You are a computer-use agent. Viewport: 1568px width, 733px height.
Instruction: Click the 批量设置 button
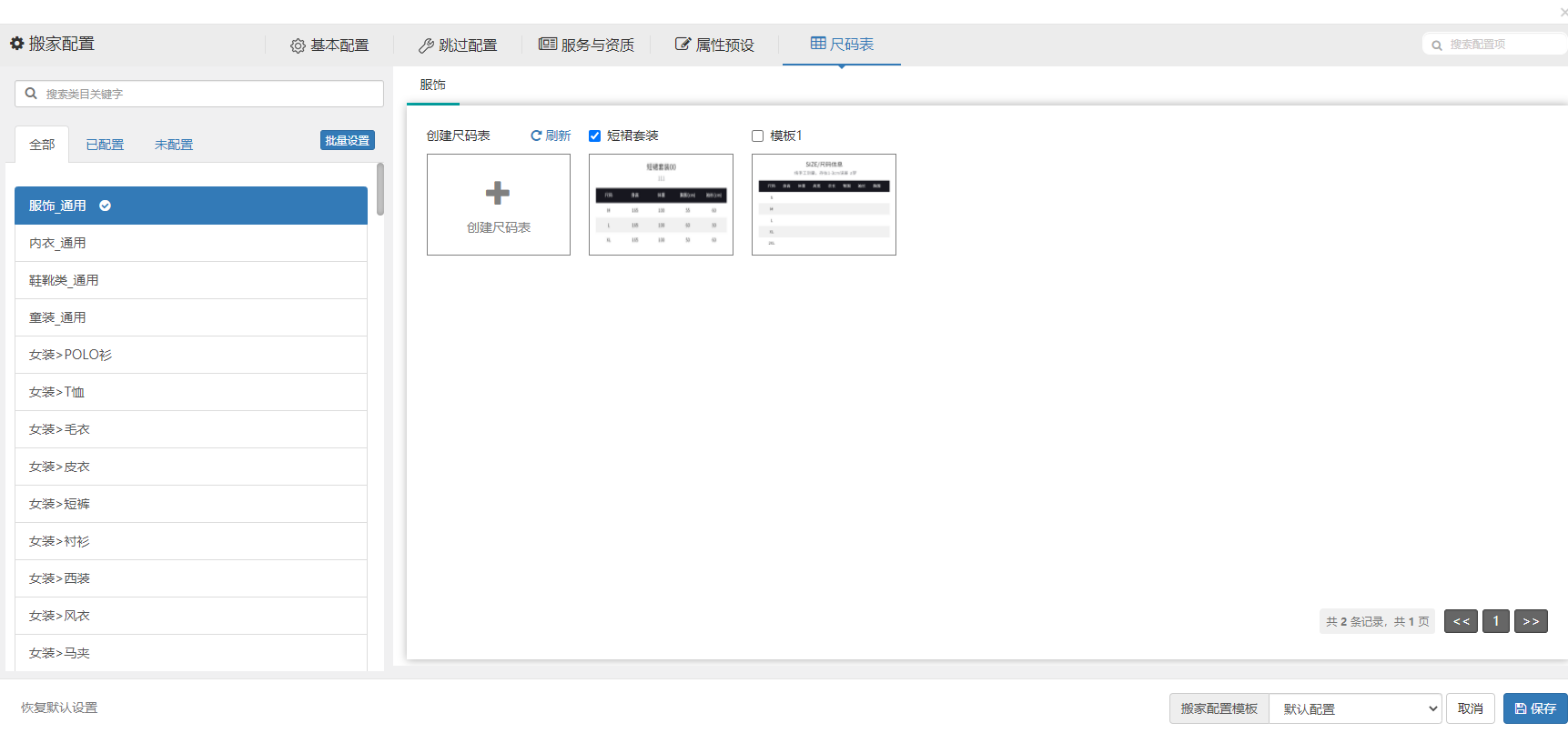click(347, 140)
